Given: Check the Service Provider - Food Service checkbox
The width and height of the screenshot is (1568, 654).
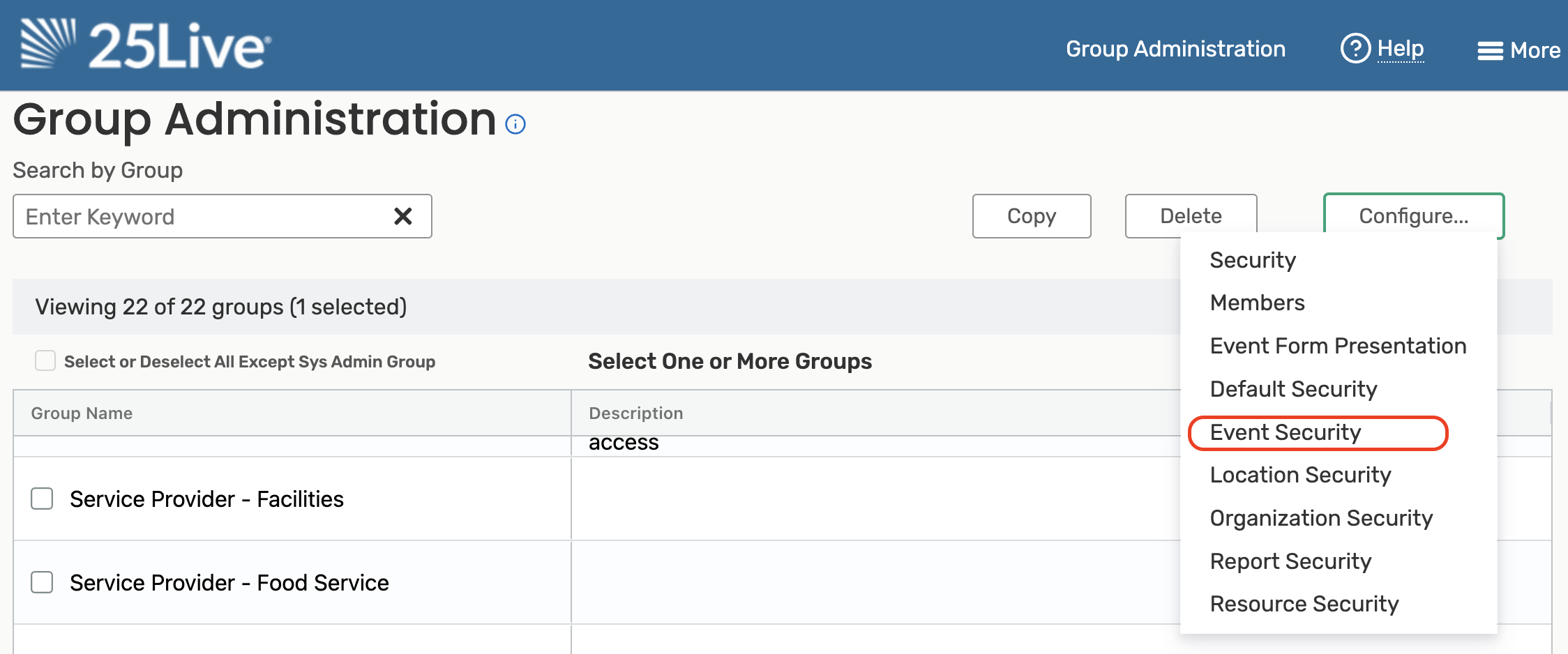Looking at the screenshot, I should pos(42,582).
